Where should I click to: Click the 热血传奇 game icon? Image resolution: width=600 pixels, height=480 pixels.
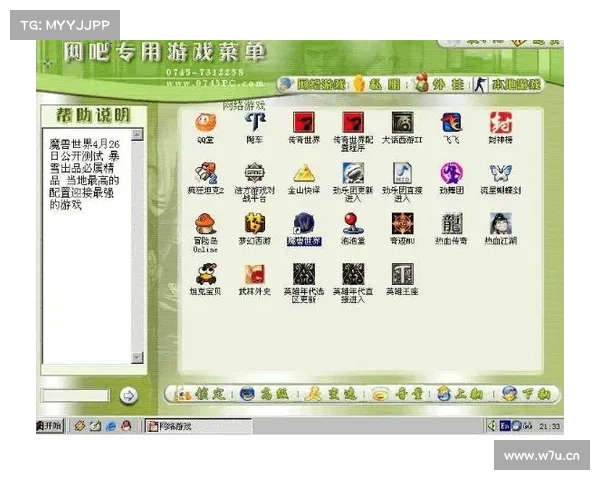point(452,224)
